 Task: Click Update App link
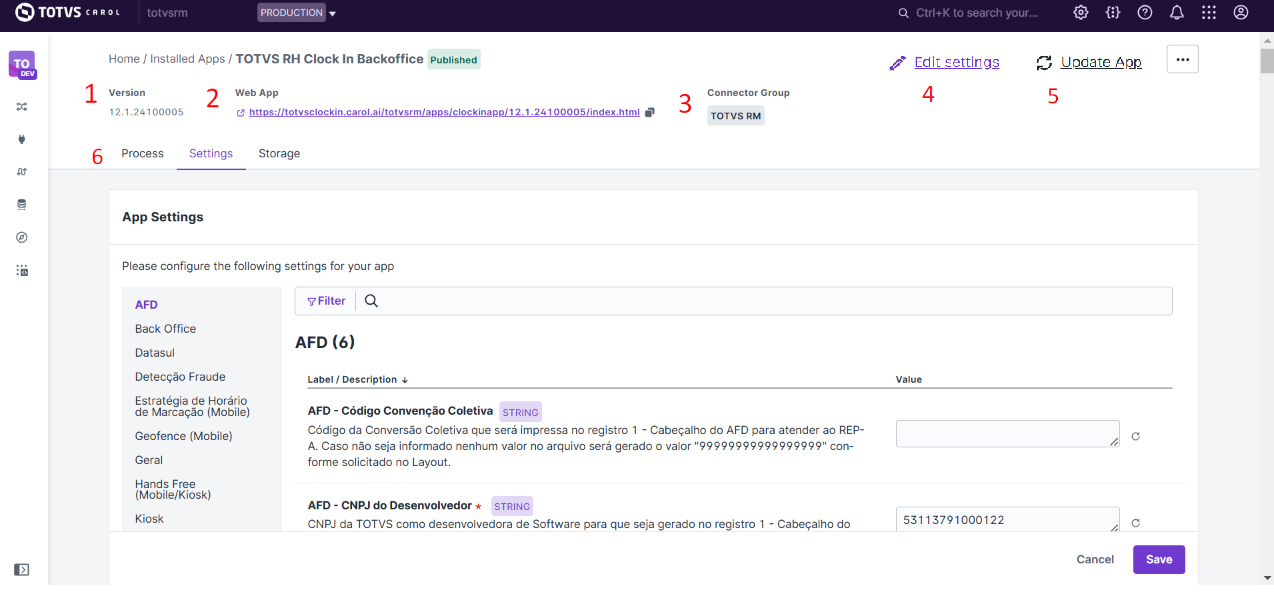(x=1101, y=62)
